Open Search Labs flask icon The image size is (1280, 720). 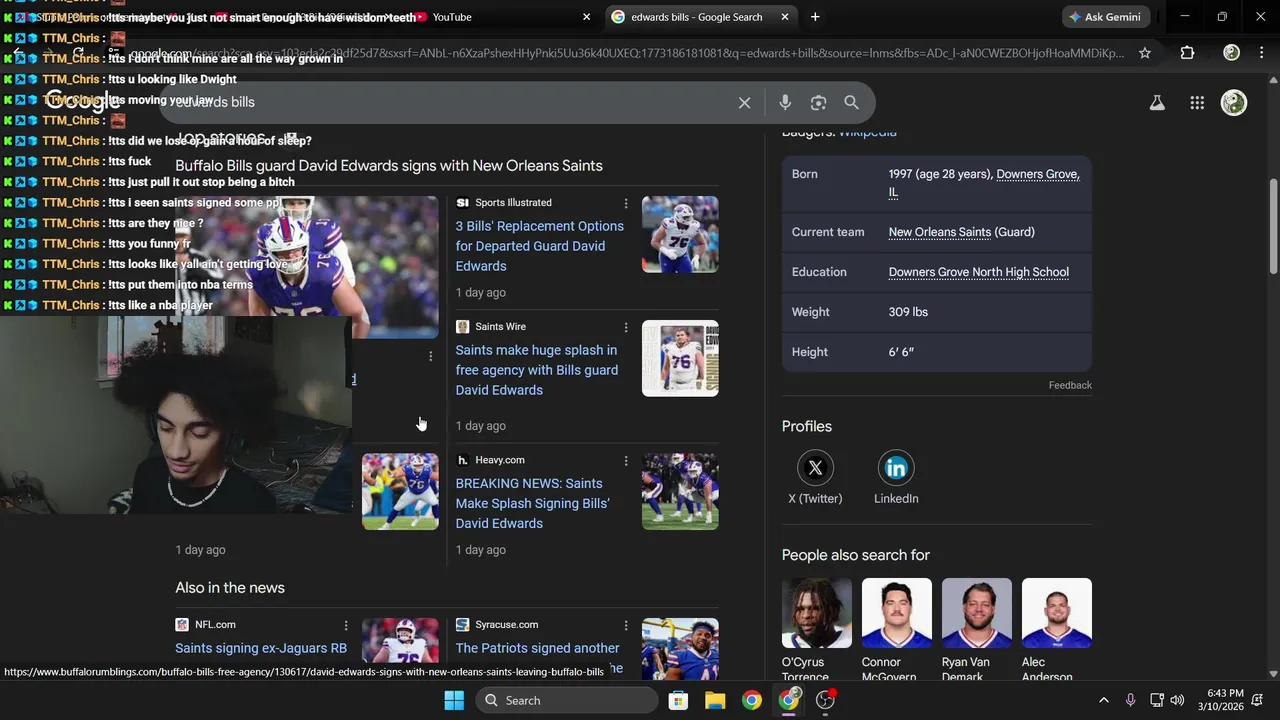coord(1157,102)
